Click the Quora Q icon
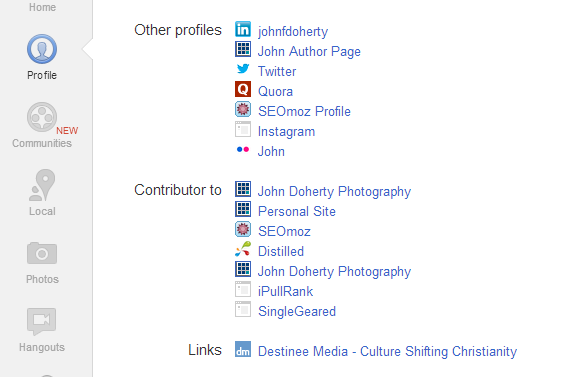Image resolution: width=570 pixels, height=377 pixels. (x=243, y=89)
